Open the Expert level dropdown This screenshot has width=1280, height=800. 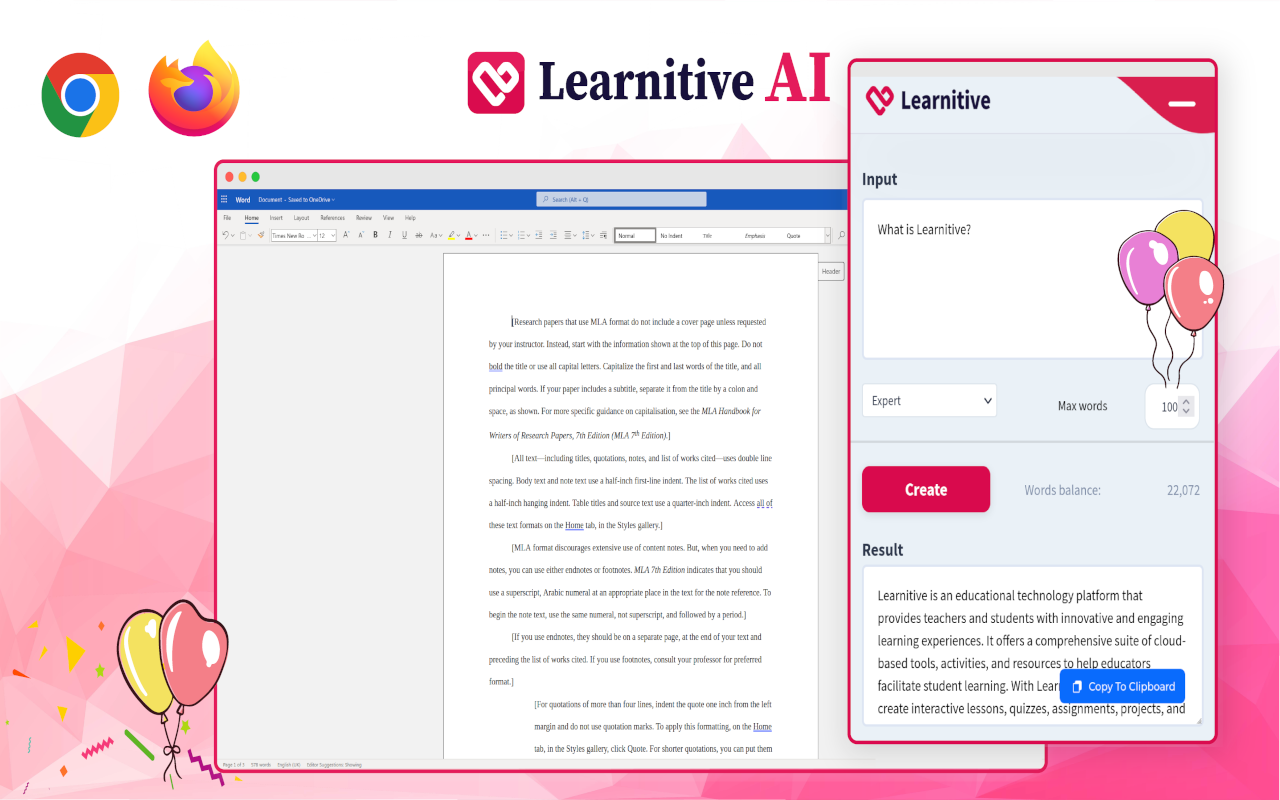[x=929, y=400]
